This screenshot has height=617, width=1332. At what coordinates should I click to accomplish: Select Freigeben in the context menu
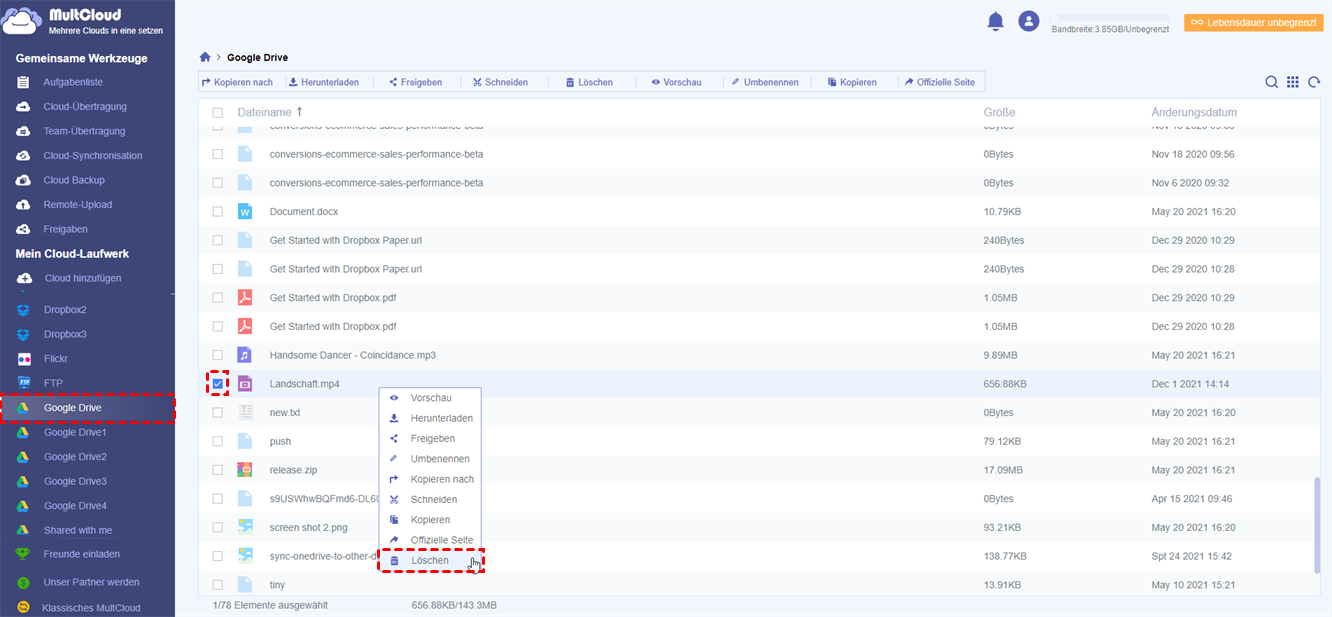431,439
